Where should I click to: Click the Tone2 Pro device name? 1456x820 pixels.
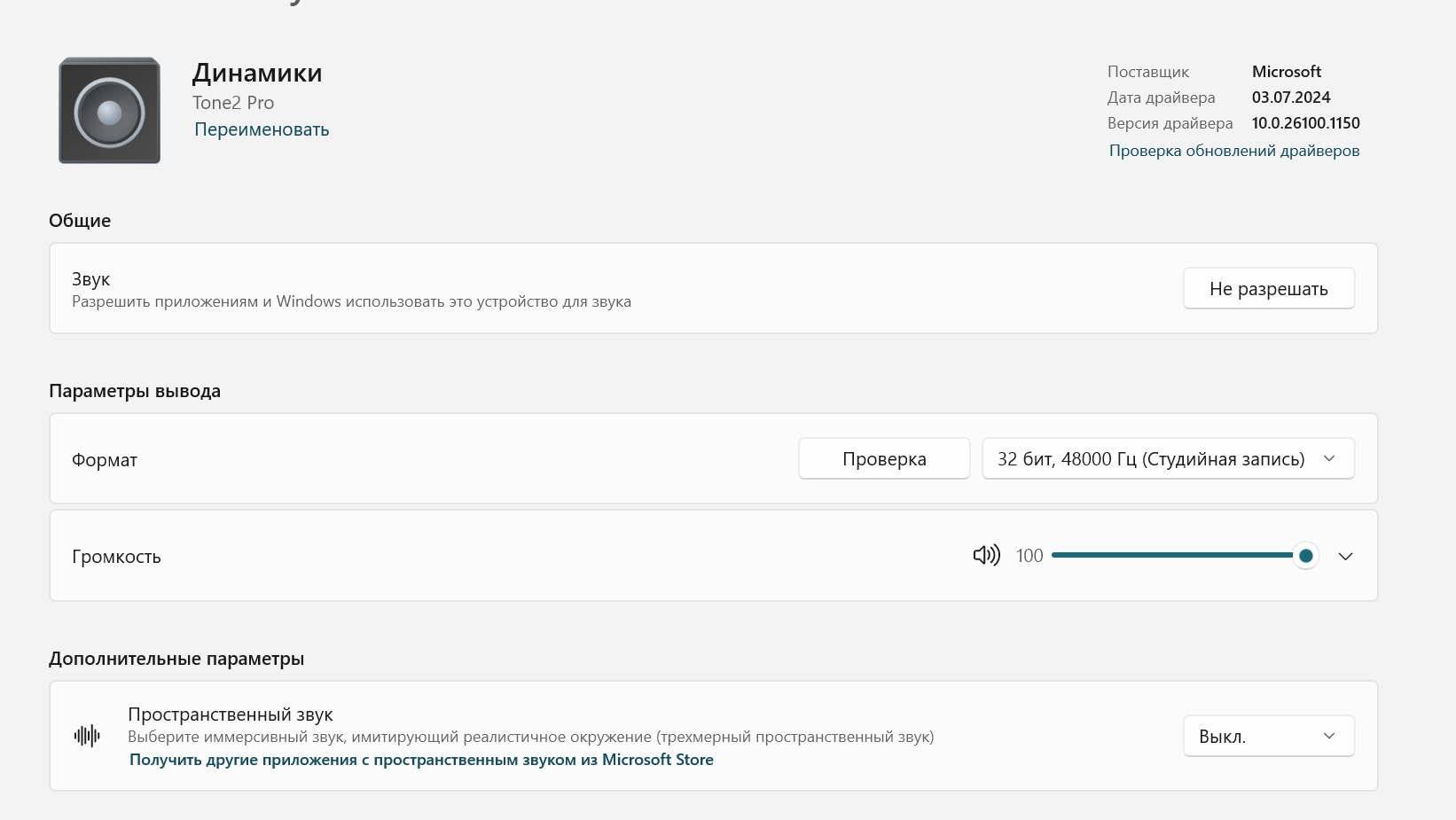[x=233, y=103]
